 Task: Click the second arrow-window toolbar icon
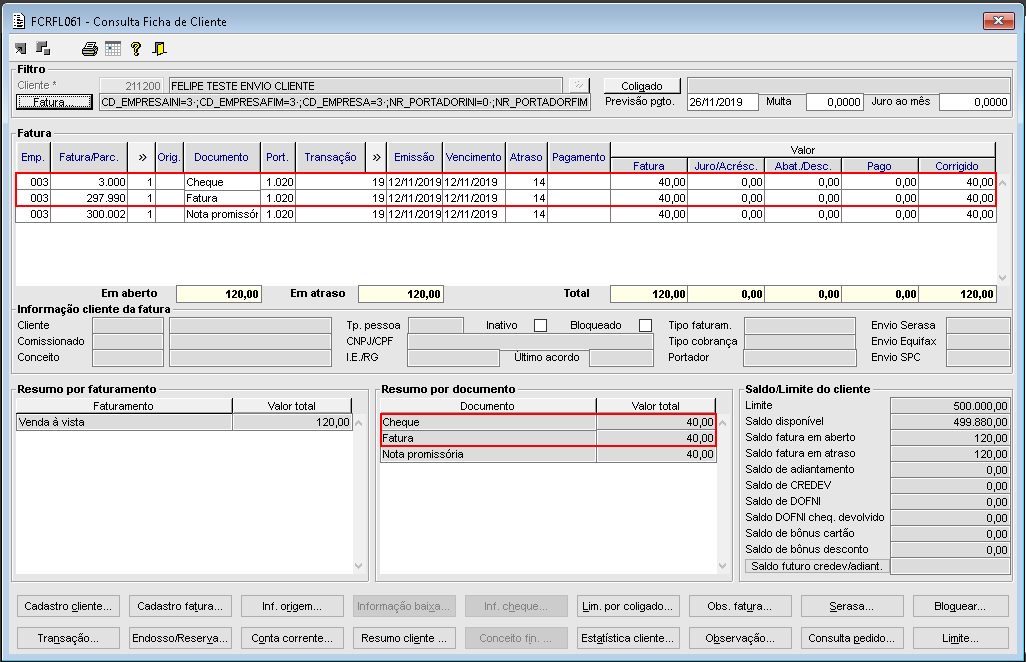43,48
